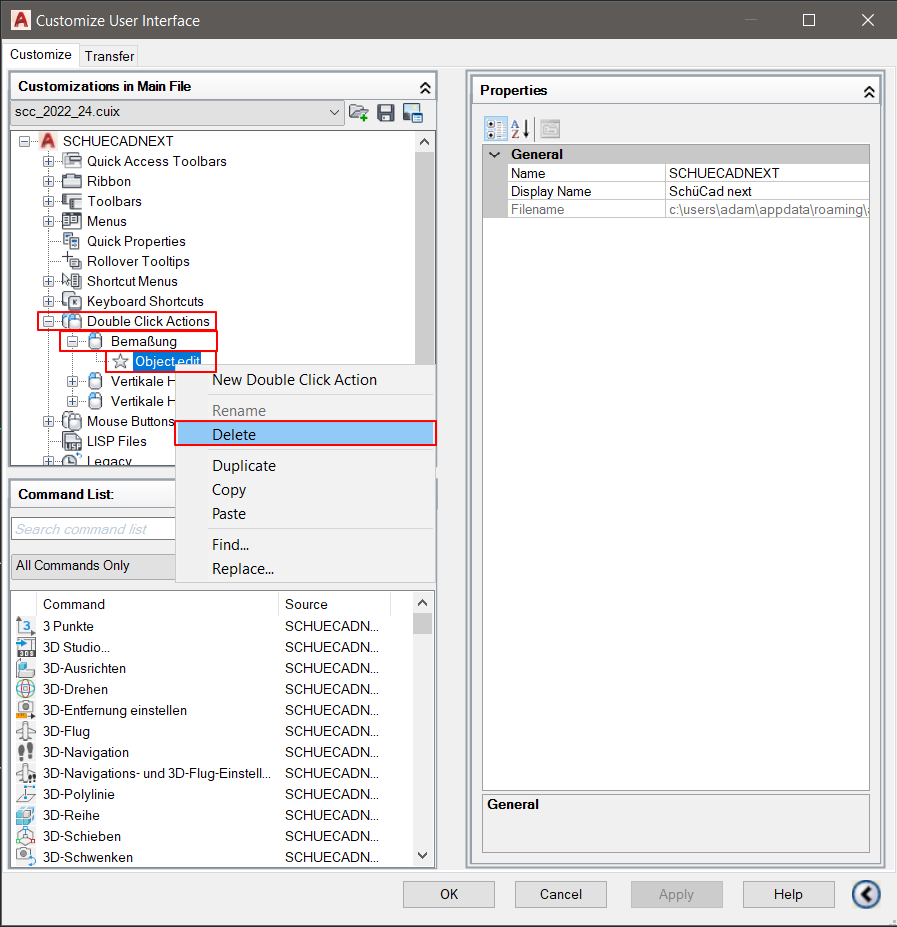Click the LISP Files node icon
Image resolution: width=897 pixels, height=927 pixels.
[x=72, y=441]
